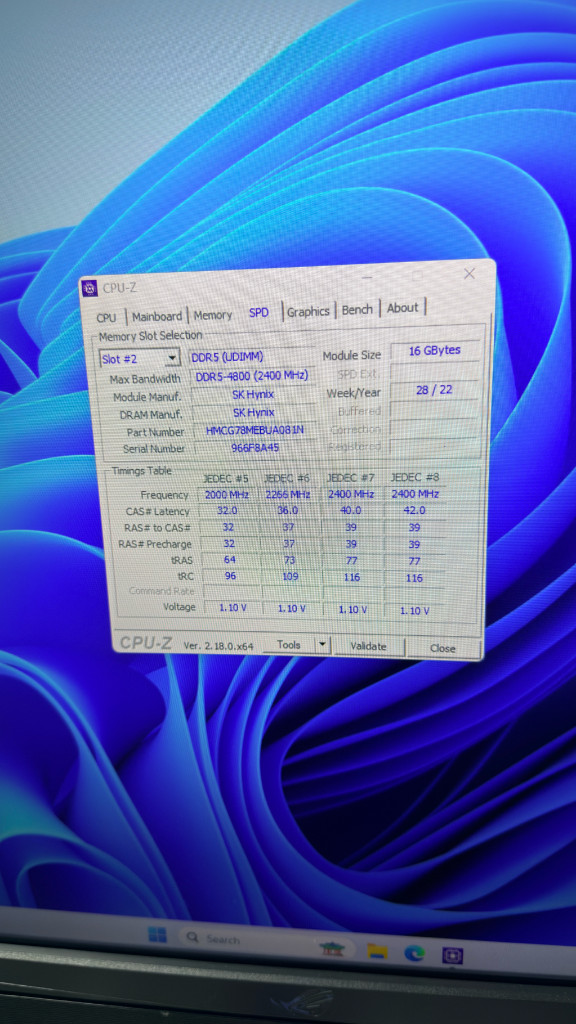Open the Graphics tab
This screenshot has width=576, height=1024.
pyautogui.click(x=308, y=312)
